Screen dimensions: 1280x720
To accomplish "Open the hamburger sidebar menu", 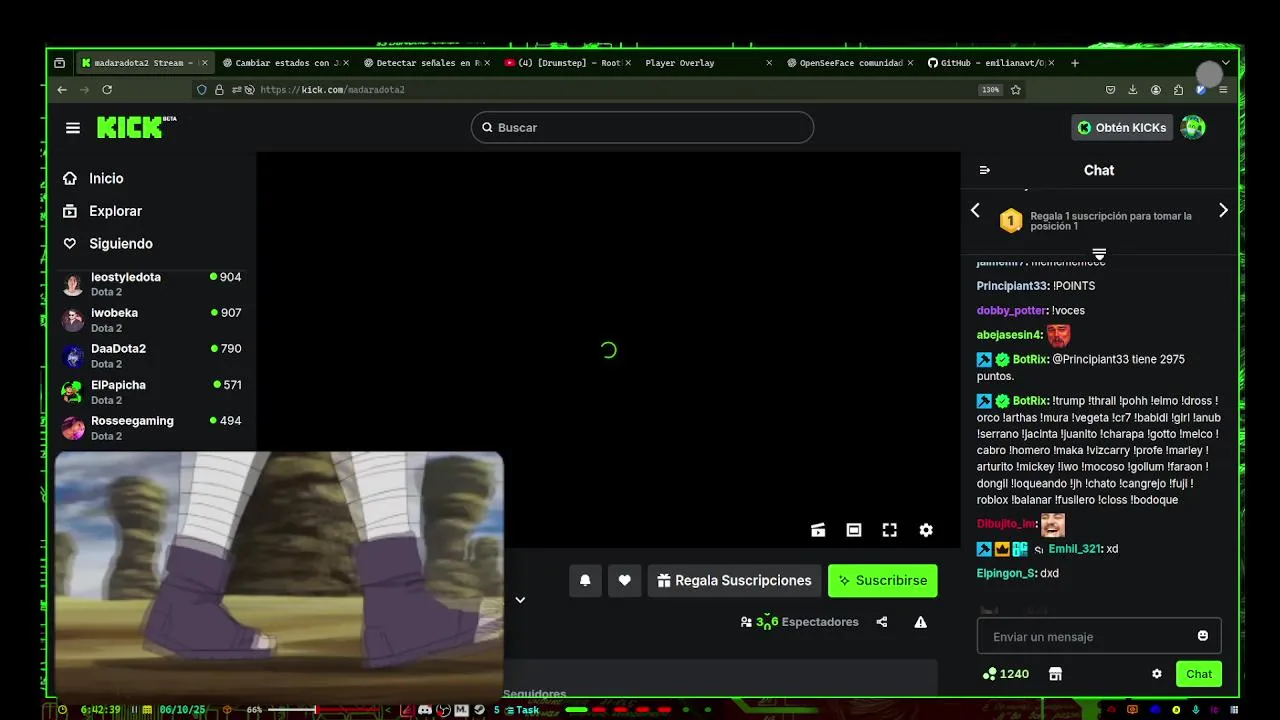I will 73,128.
